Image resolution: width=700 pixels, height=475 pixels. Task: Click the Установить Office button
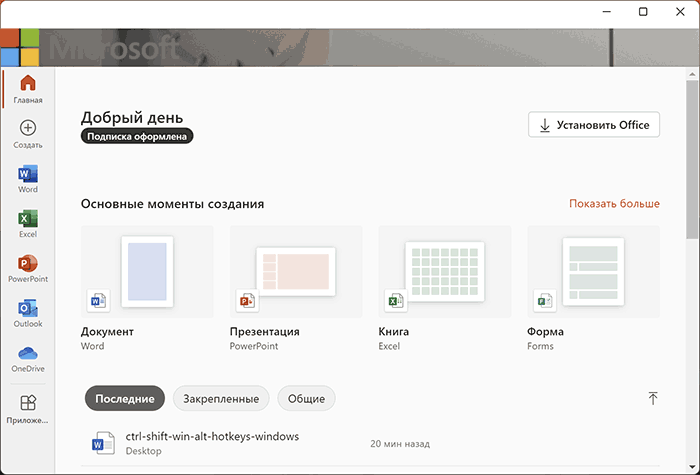[594, 125]
